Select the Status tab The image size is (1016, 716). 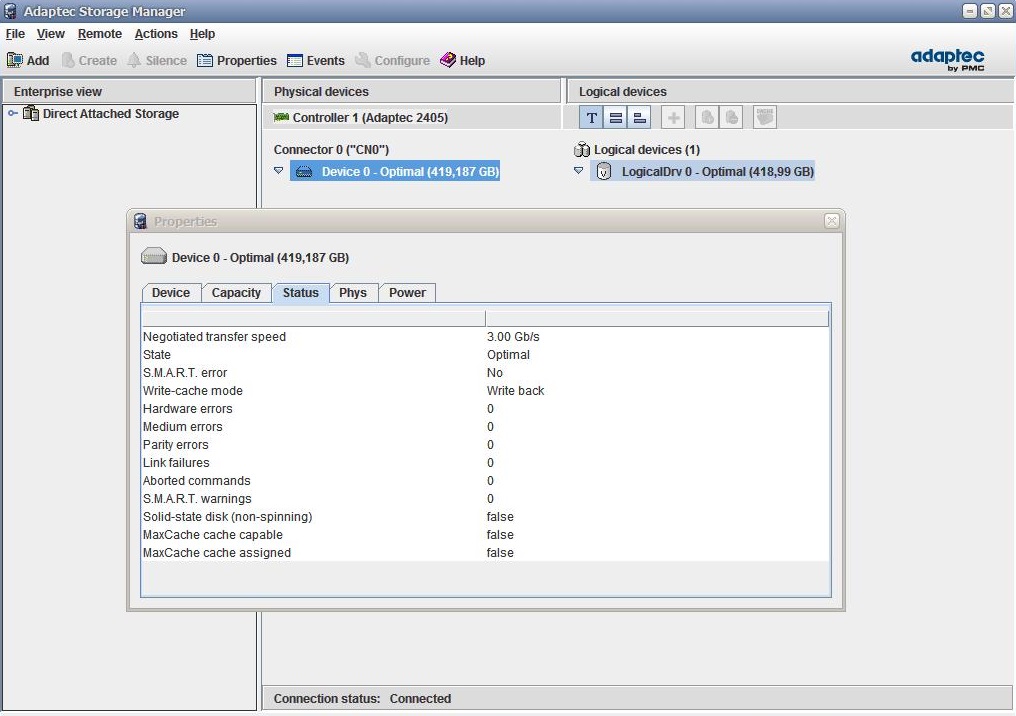pyautogui.click(x=301, y=293)
